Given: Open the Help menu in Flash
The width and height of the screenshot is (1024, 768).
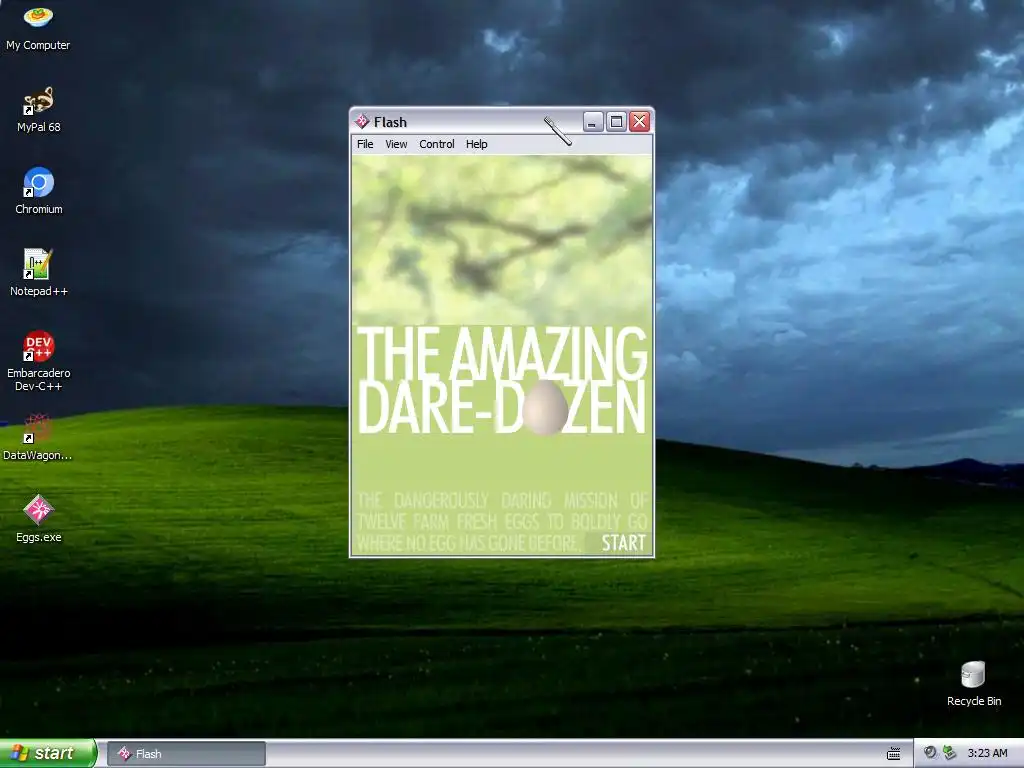Looking at the screenshot, I should pyautogui.click(x=476, y=144).
